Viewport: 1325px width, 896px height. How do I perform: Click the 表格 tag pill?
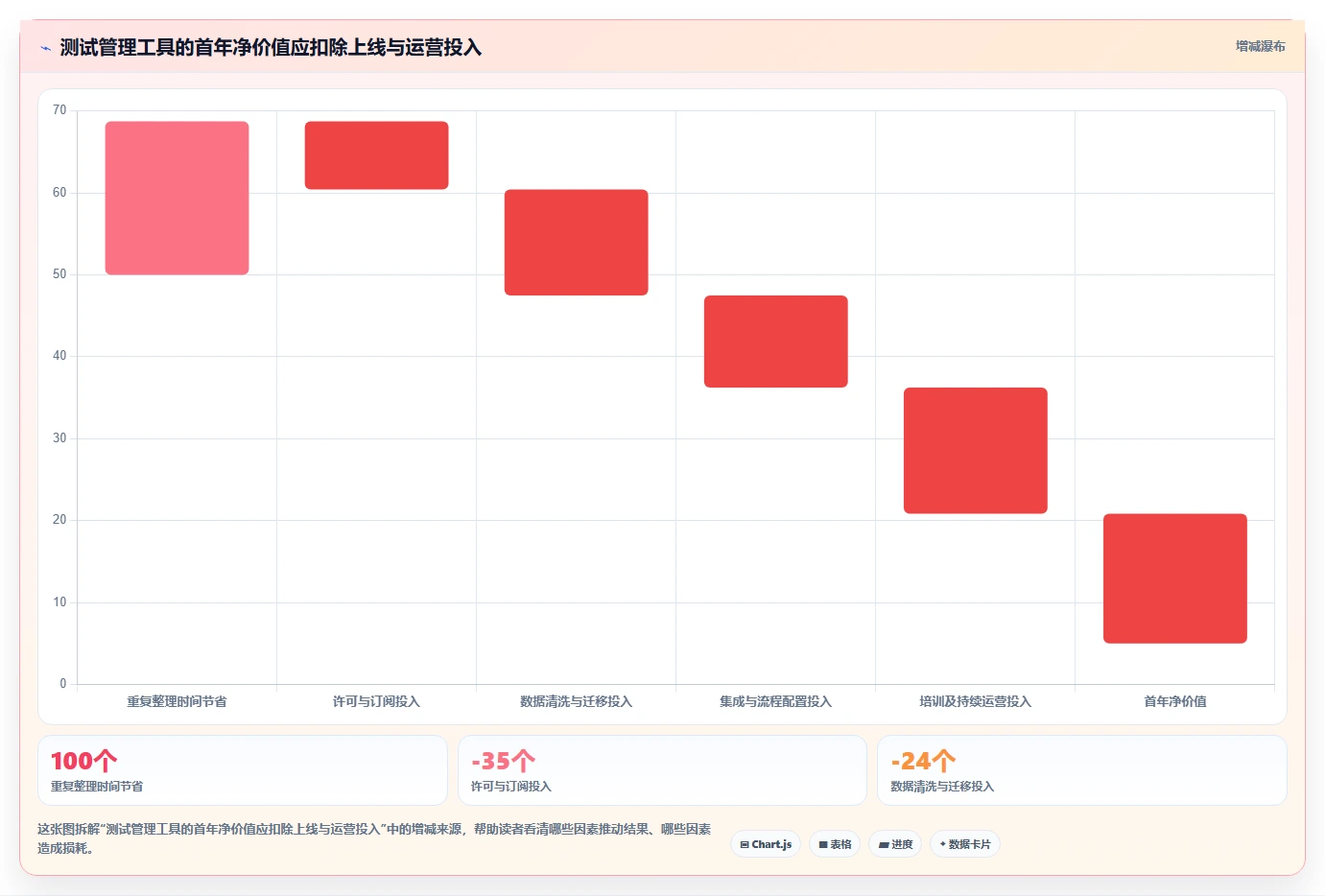pyautogui.click(x=835, y=844)
